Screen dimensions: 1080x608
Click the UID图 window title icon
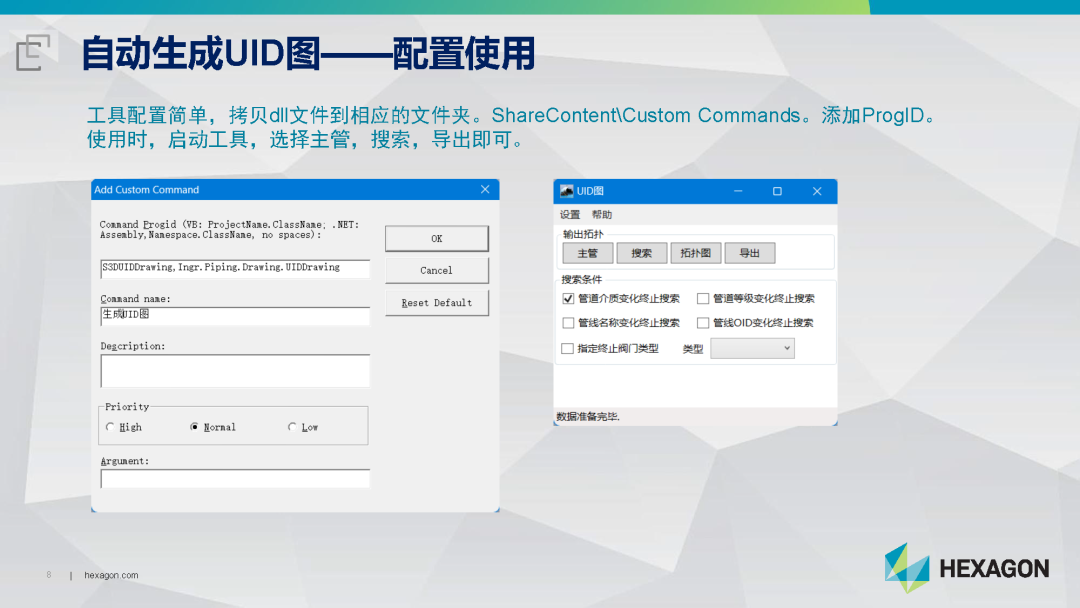click(567, 191)
